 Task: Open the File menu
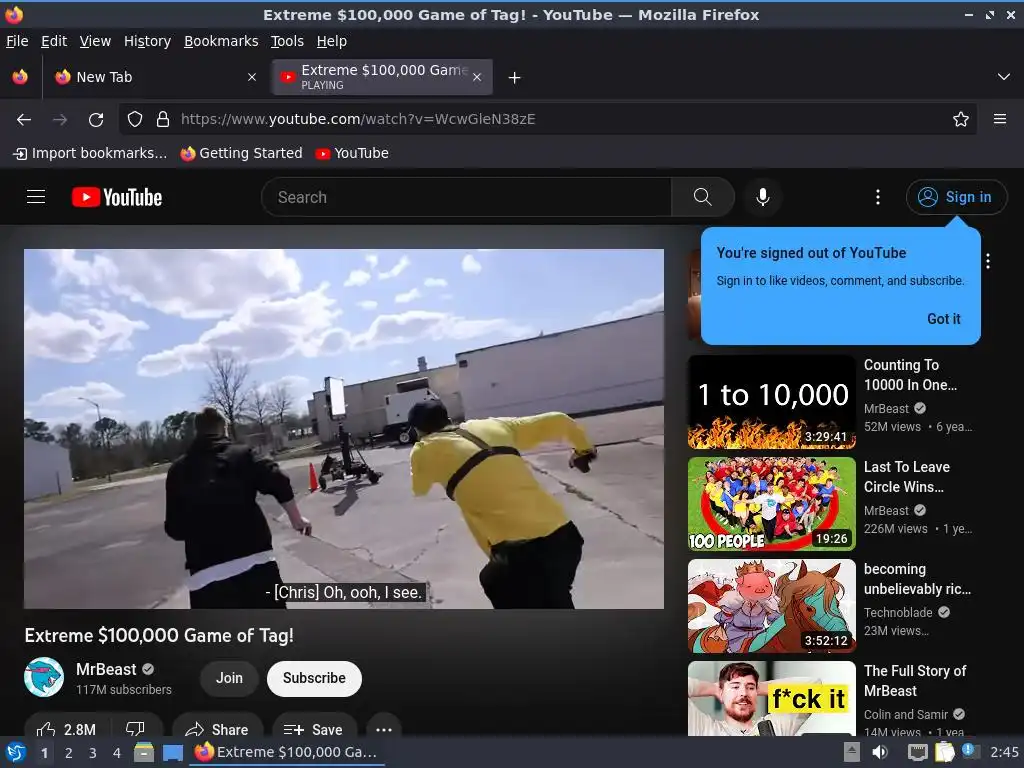(x=17, y=41)
